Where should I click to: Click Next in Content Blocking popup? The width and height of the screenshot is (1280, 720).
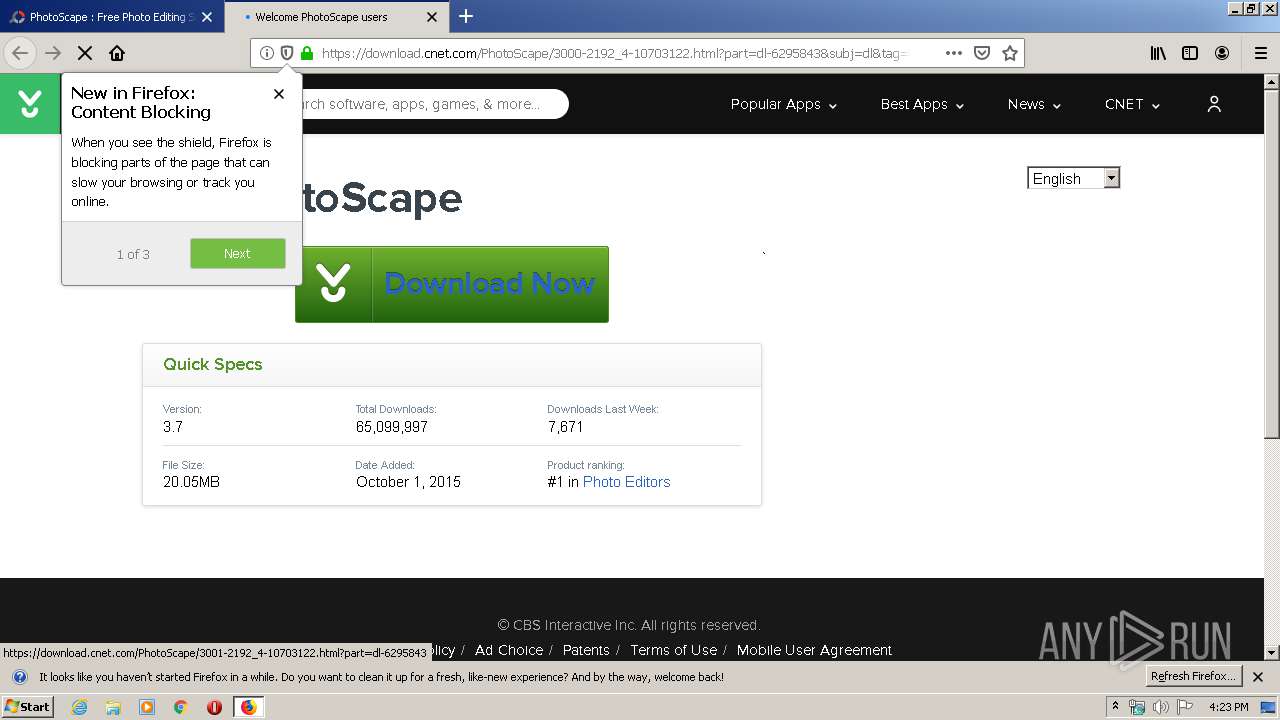[x=238, y=253]
